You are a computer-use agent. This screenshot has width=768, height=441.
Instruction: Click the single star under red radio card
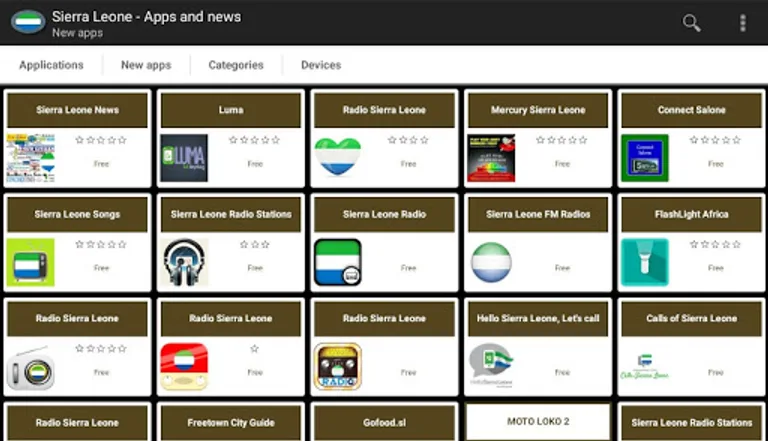[254, 349]
